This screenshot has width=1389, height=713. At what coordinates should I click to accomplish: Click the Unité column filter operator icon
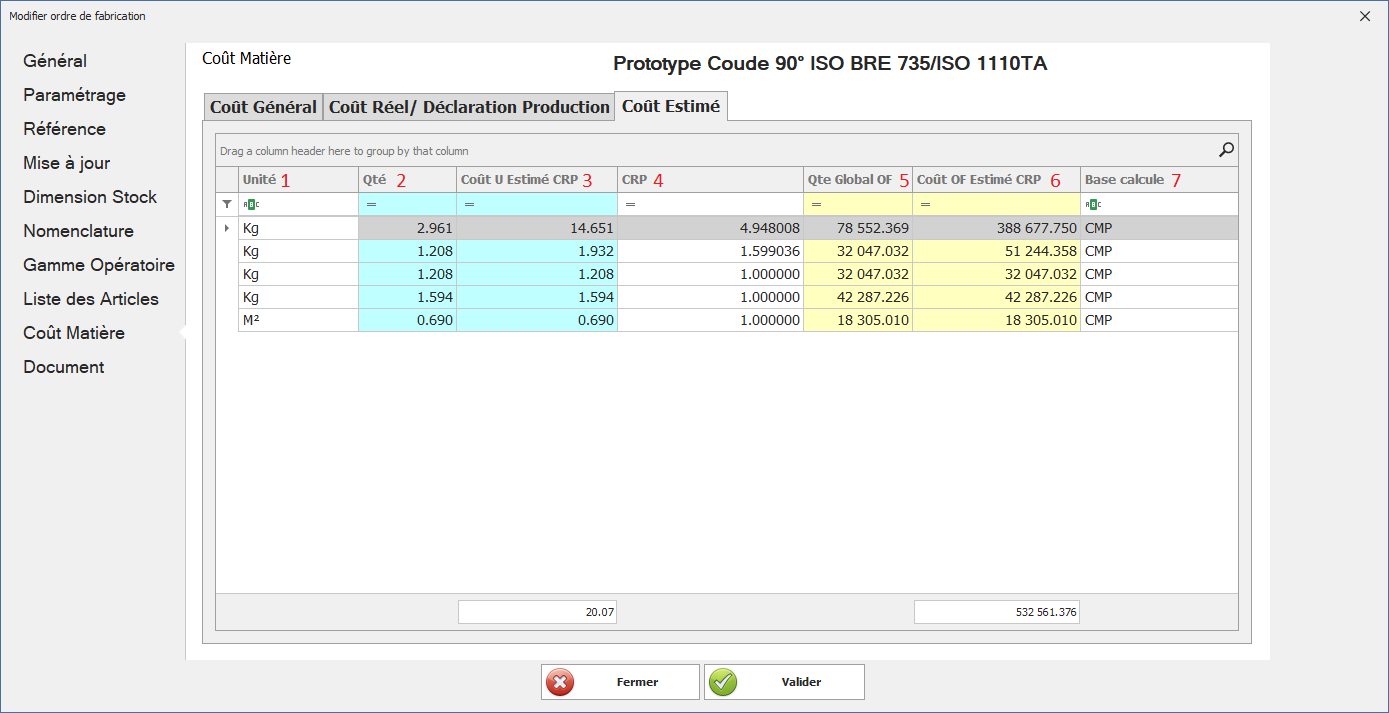251,204
